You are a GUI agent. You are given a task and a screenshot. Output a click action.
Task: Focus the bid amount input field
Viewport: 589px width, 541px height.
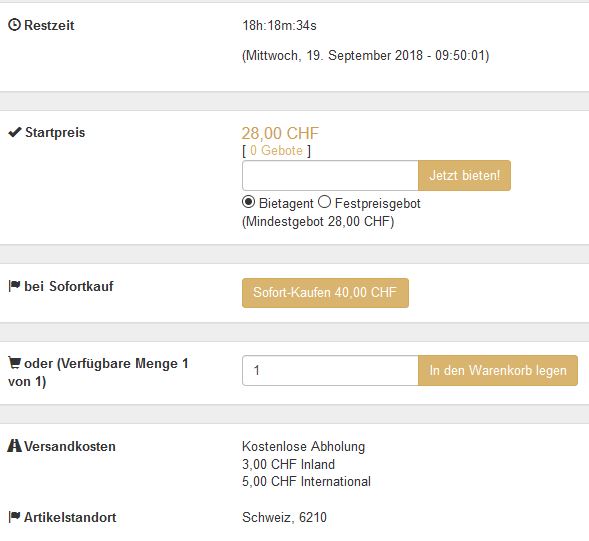point(330,175)
